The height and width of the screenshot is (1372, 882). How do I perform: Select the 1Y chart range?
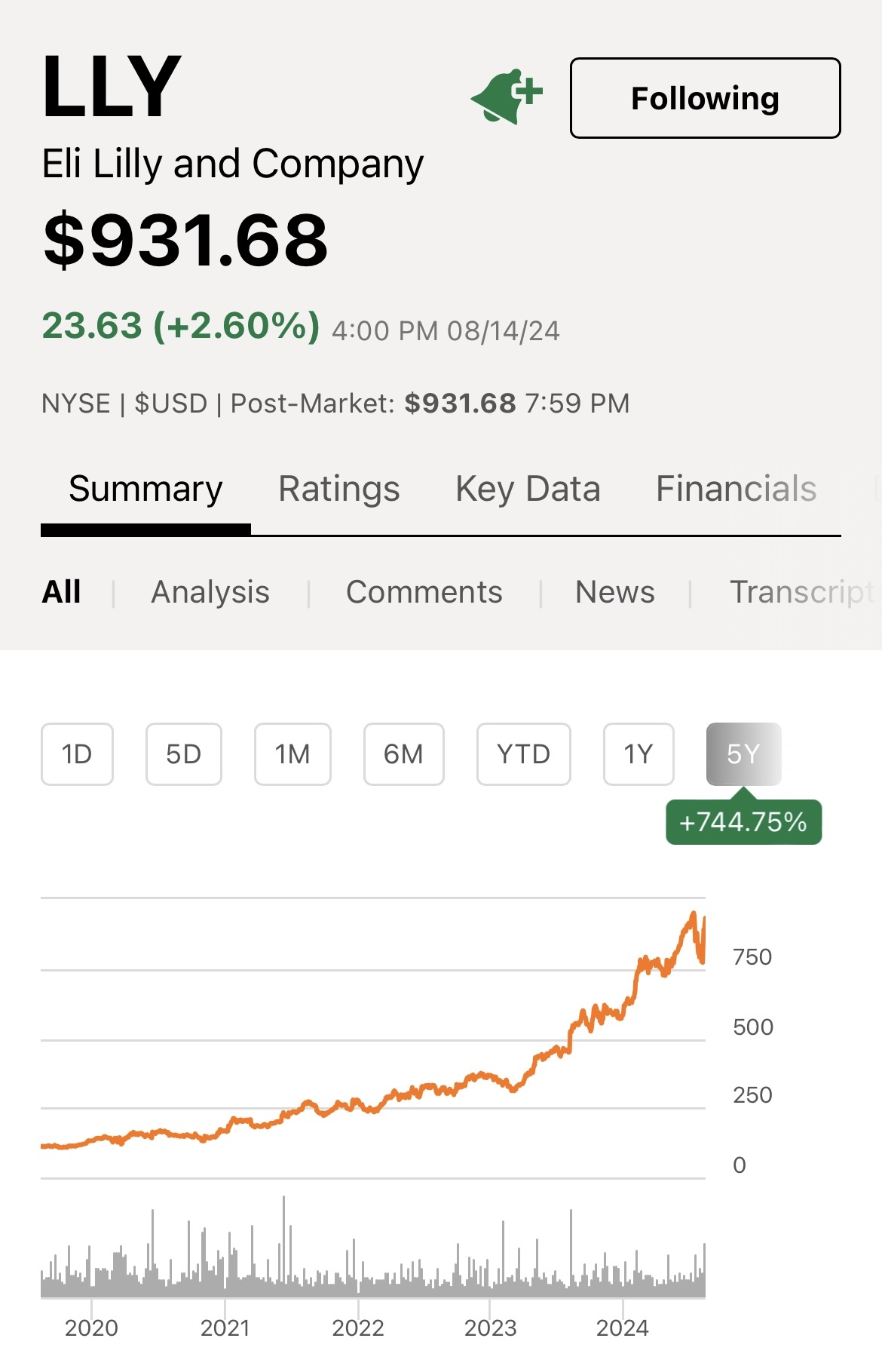point(639,754)
